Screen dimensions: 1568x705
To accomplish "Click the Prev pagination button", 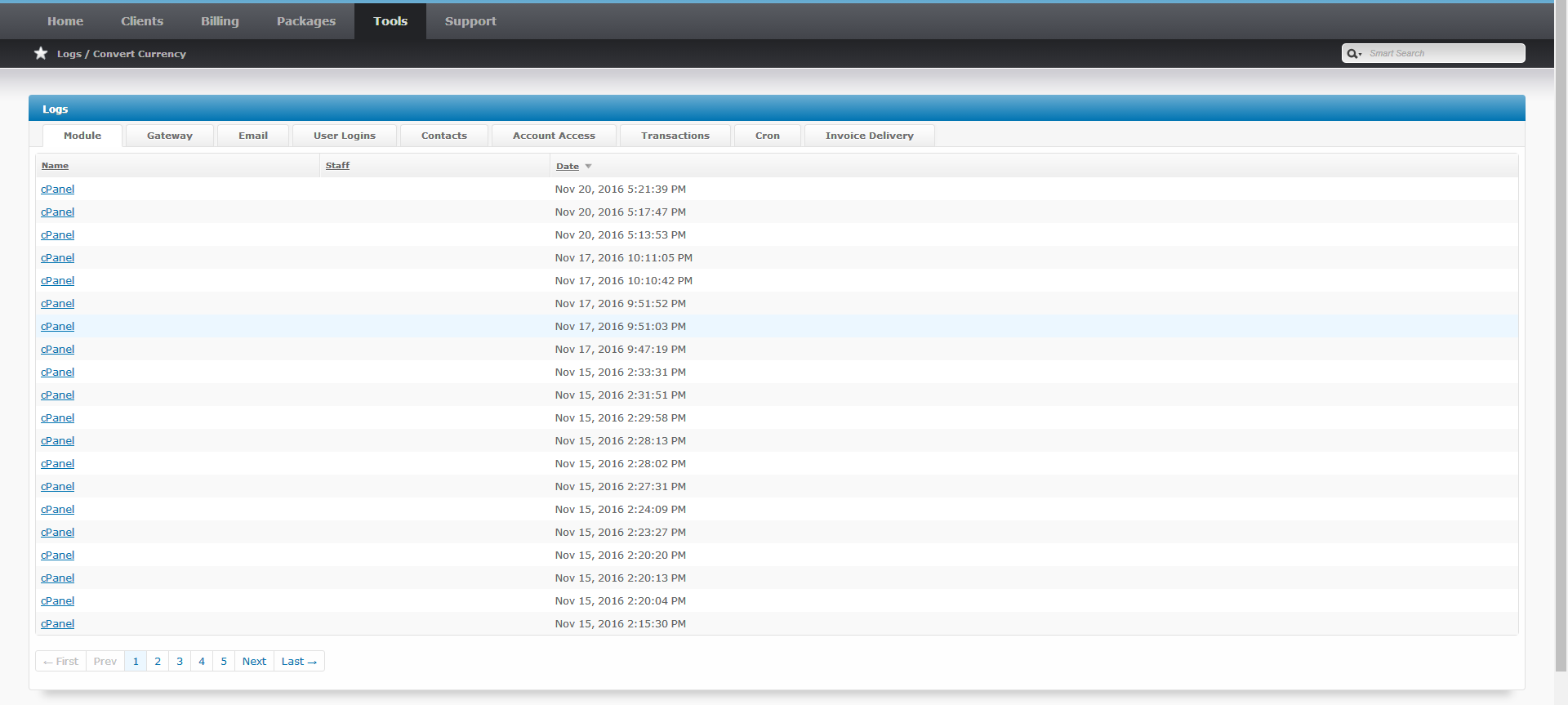I will [105, 662].
